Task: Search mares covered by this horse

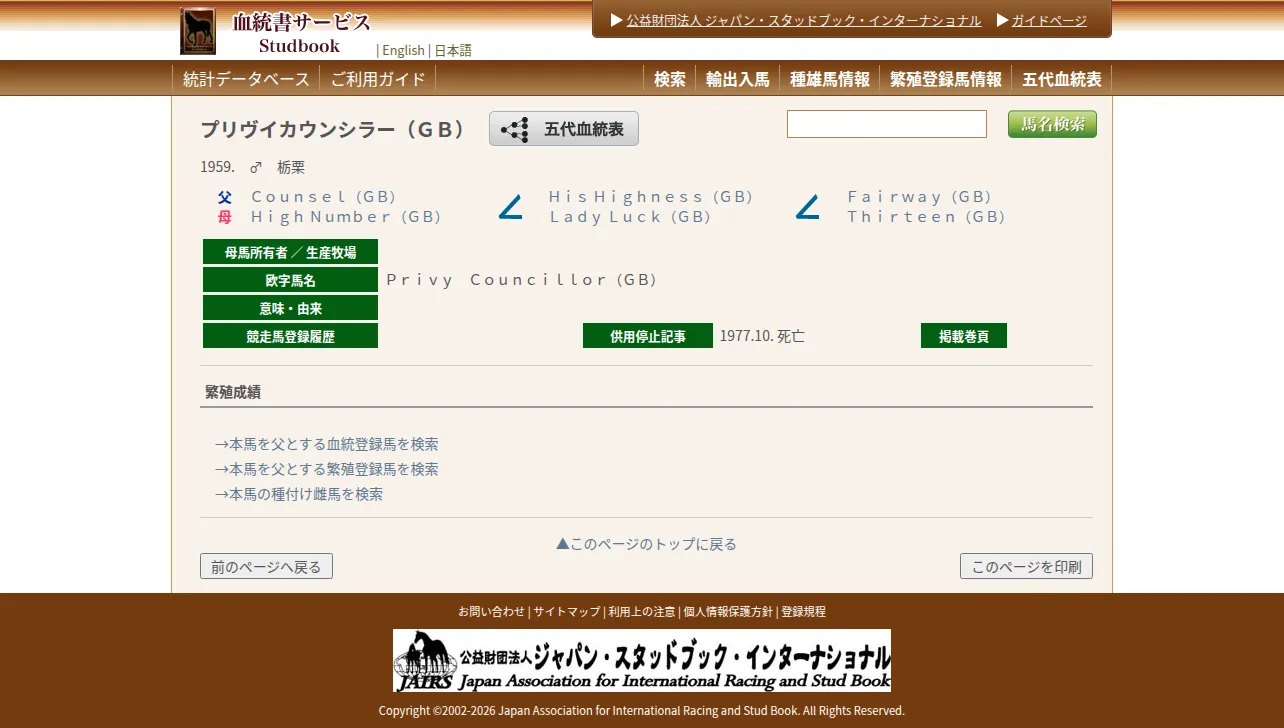Action: 299,494
